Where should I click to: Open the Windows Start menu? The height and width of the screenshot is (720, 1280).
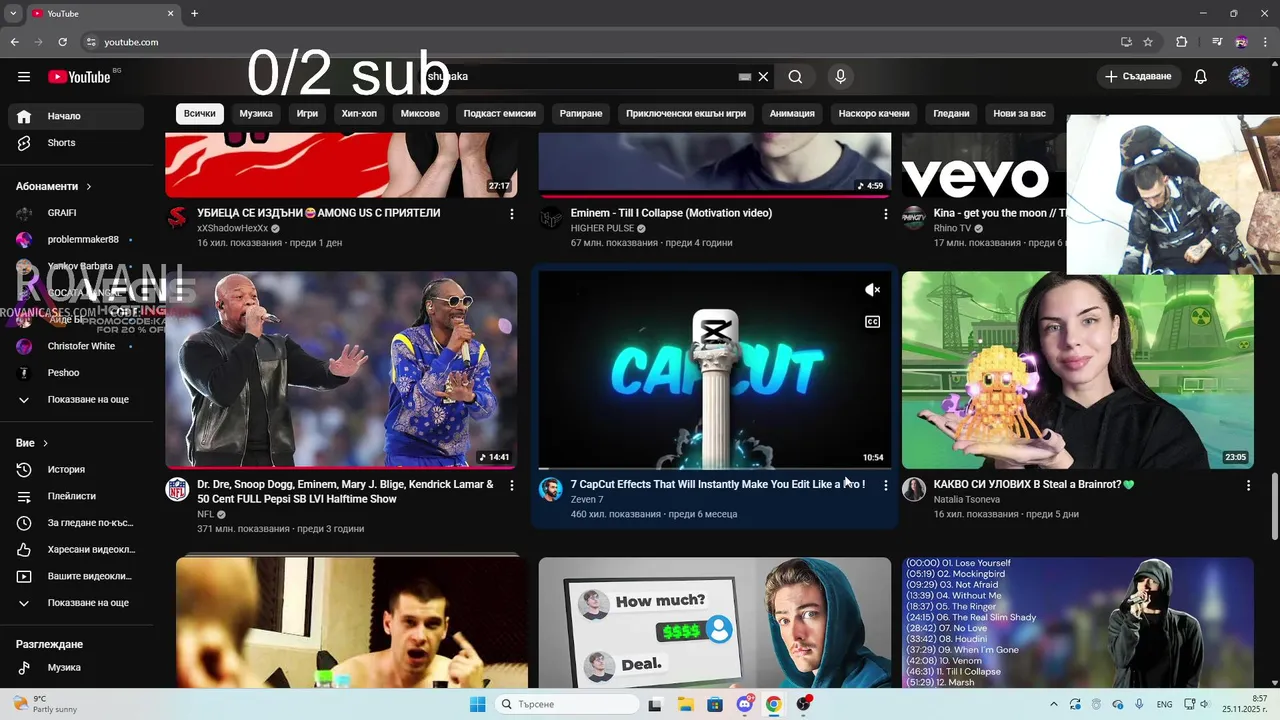click(x=478, y=704)
